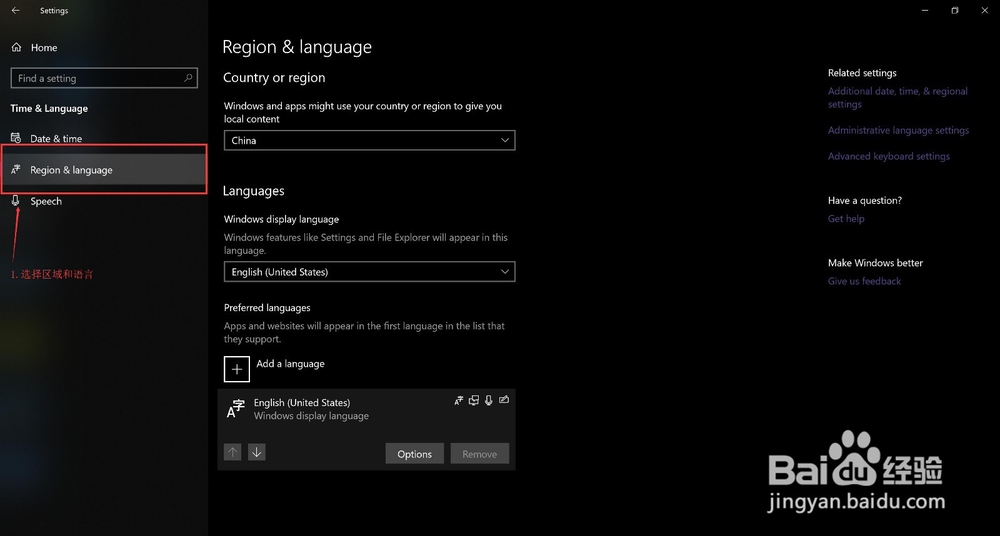The width and height of the screenshot is (1000, 536).
Task: Move language up with up arrow
Action: [233, 452]
